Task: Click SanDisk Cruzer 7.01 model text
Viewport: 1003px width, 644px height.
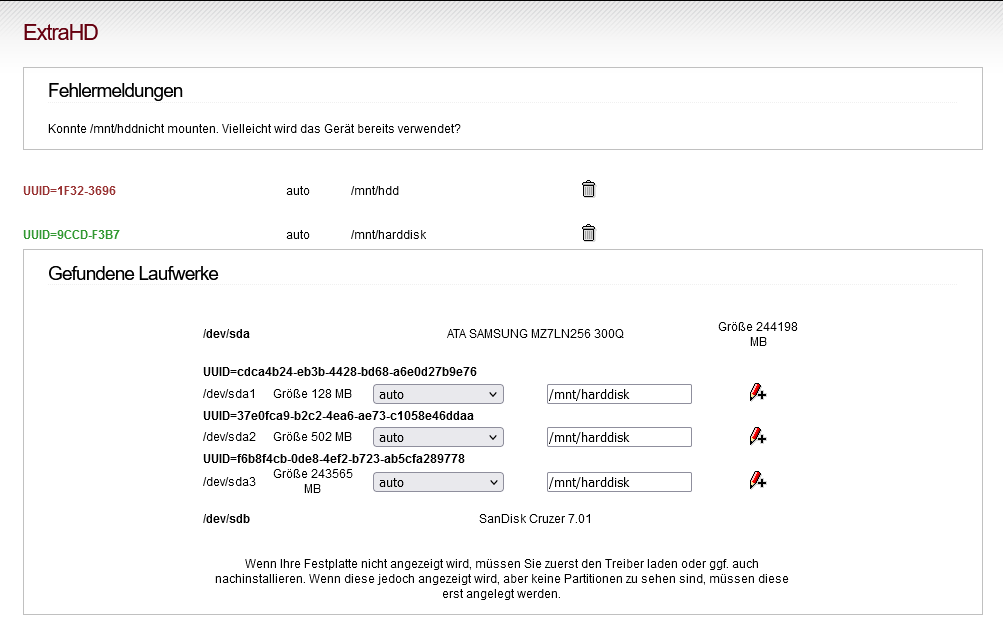Action: tap(535, 519)
